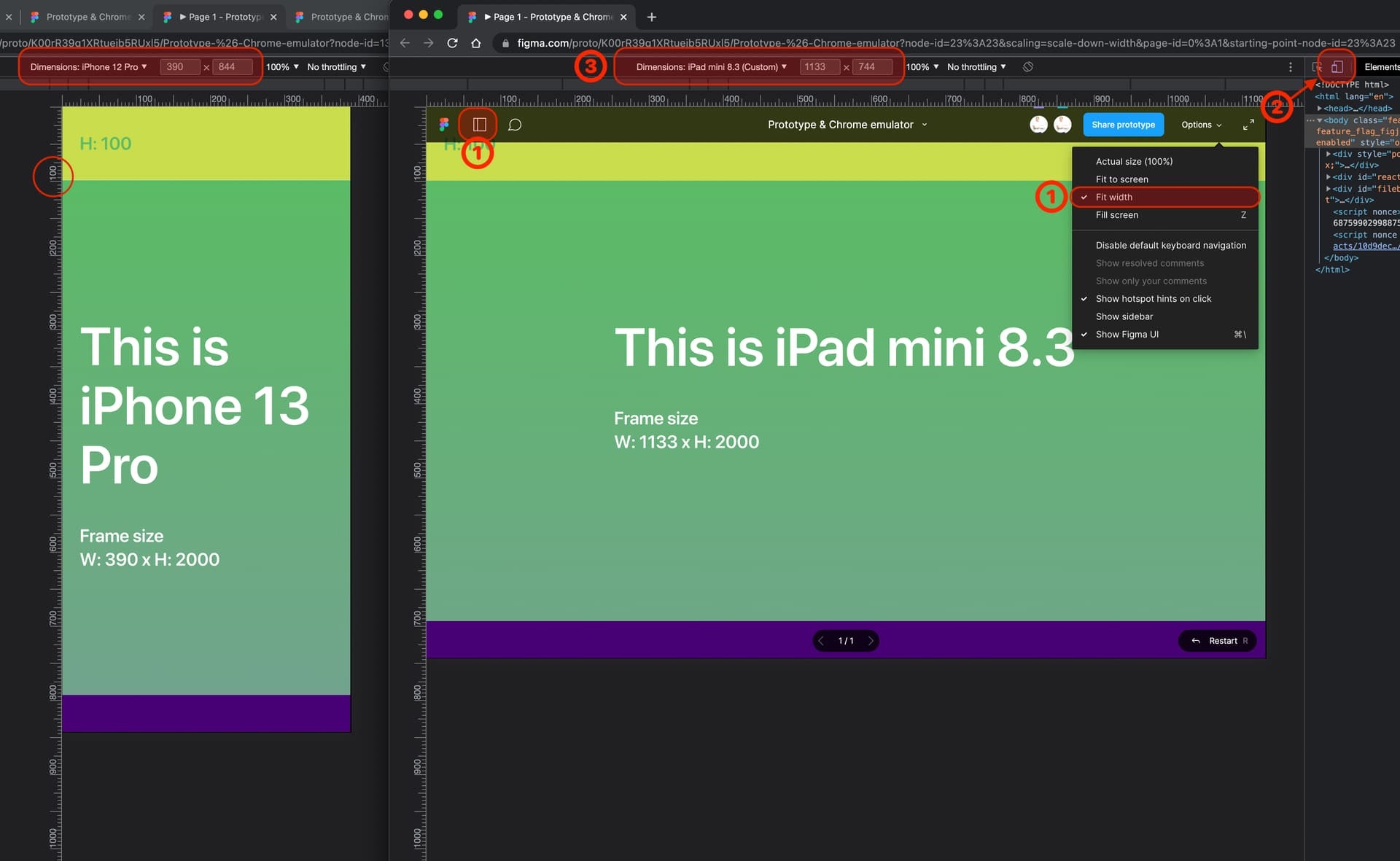Reload the page in the right browser window
This screenshot has height=861, width=1400.
[452, 43]
